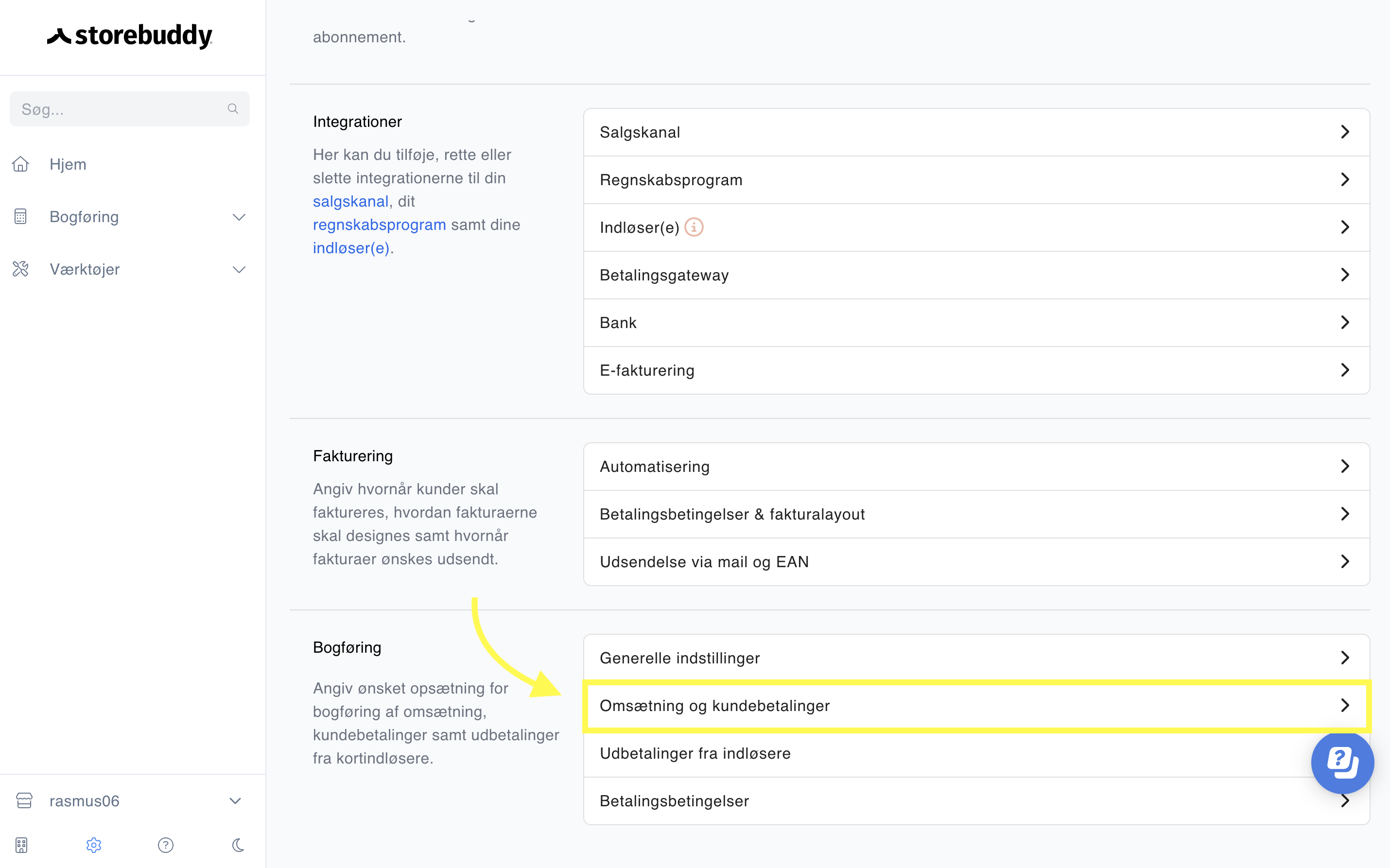
Task: Open Betalingsbetingelser & fakturalayout row
Action: tap(976, 514)
